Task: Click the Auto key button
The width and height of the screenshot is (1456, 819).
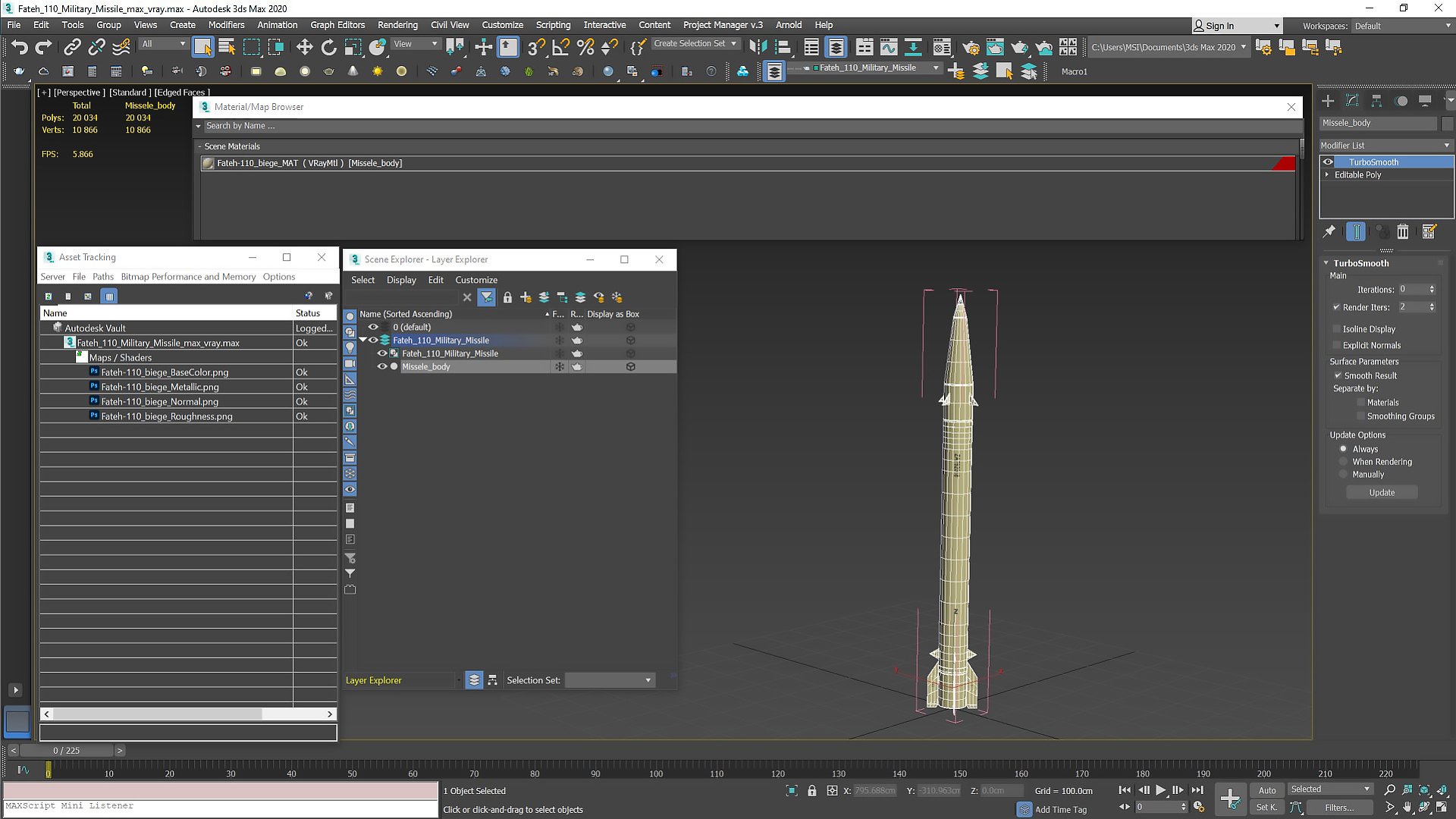Action: [x=1267, y=790]
